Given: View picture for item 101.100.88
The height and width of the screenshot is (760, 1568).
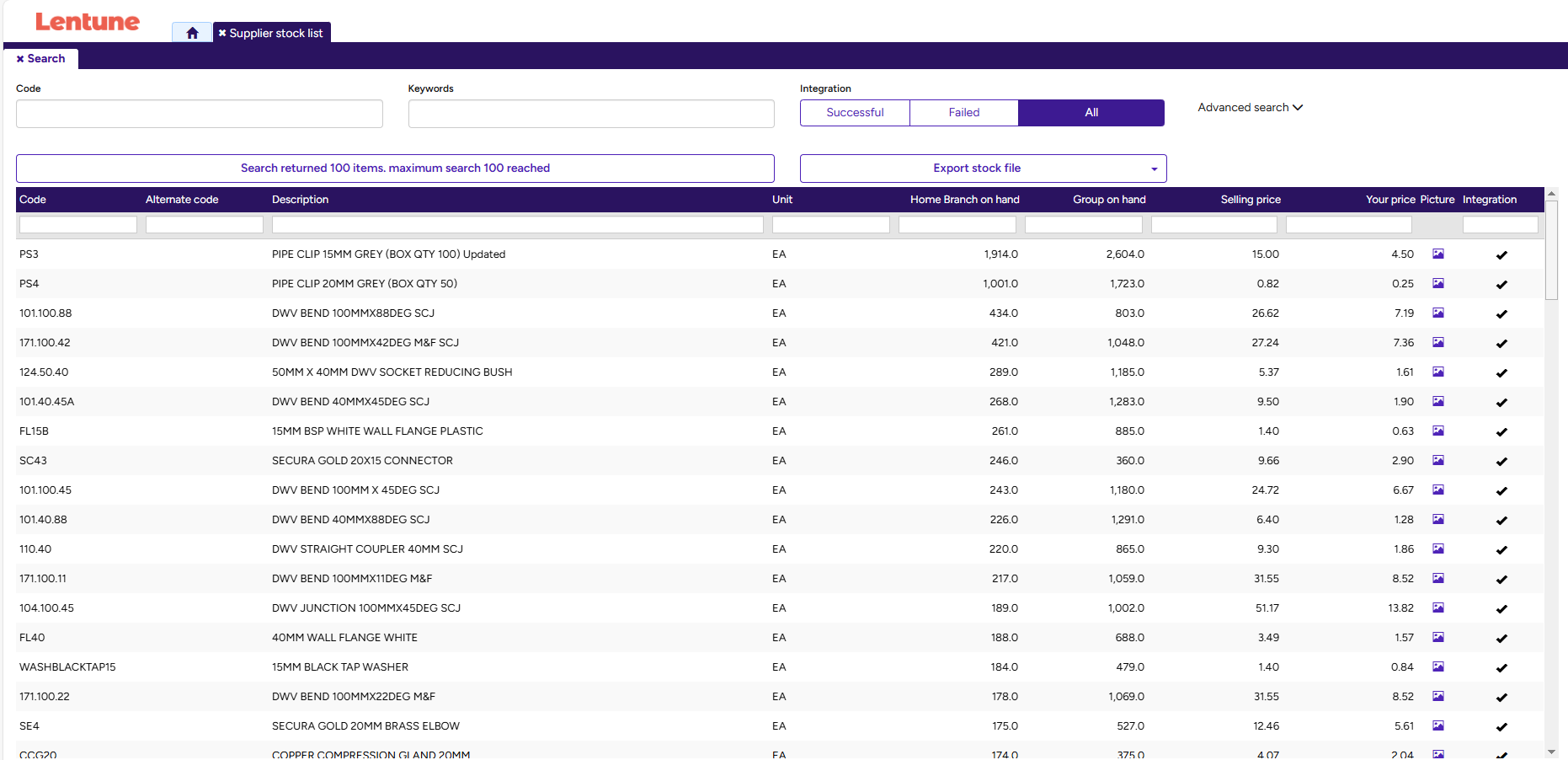Looking at the screenshot, I should [1438, 313].
